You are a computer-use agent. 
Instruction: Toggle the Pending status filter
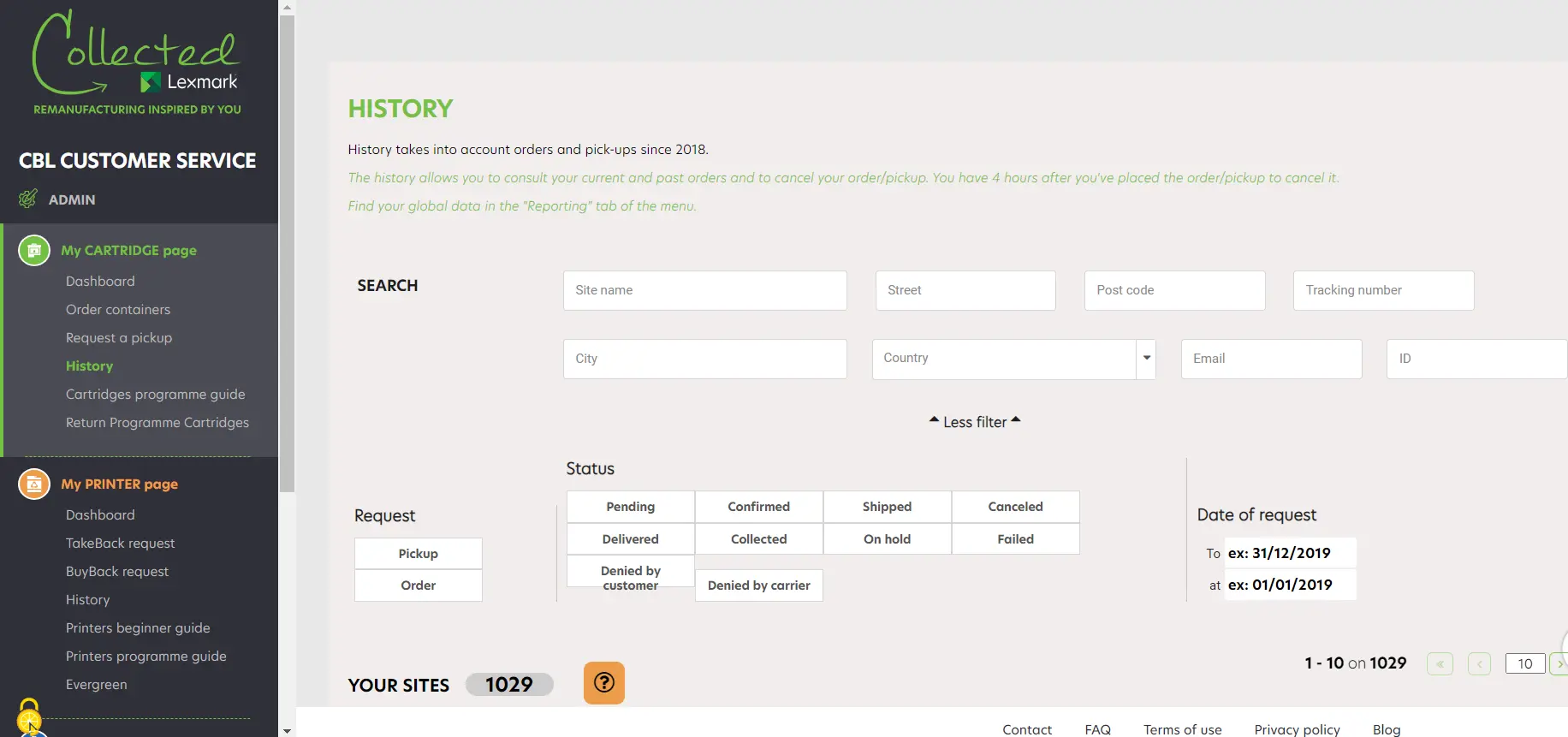coord(631,507)
